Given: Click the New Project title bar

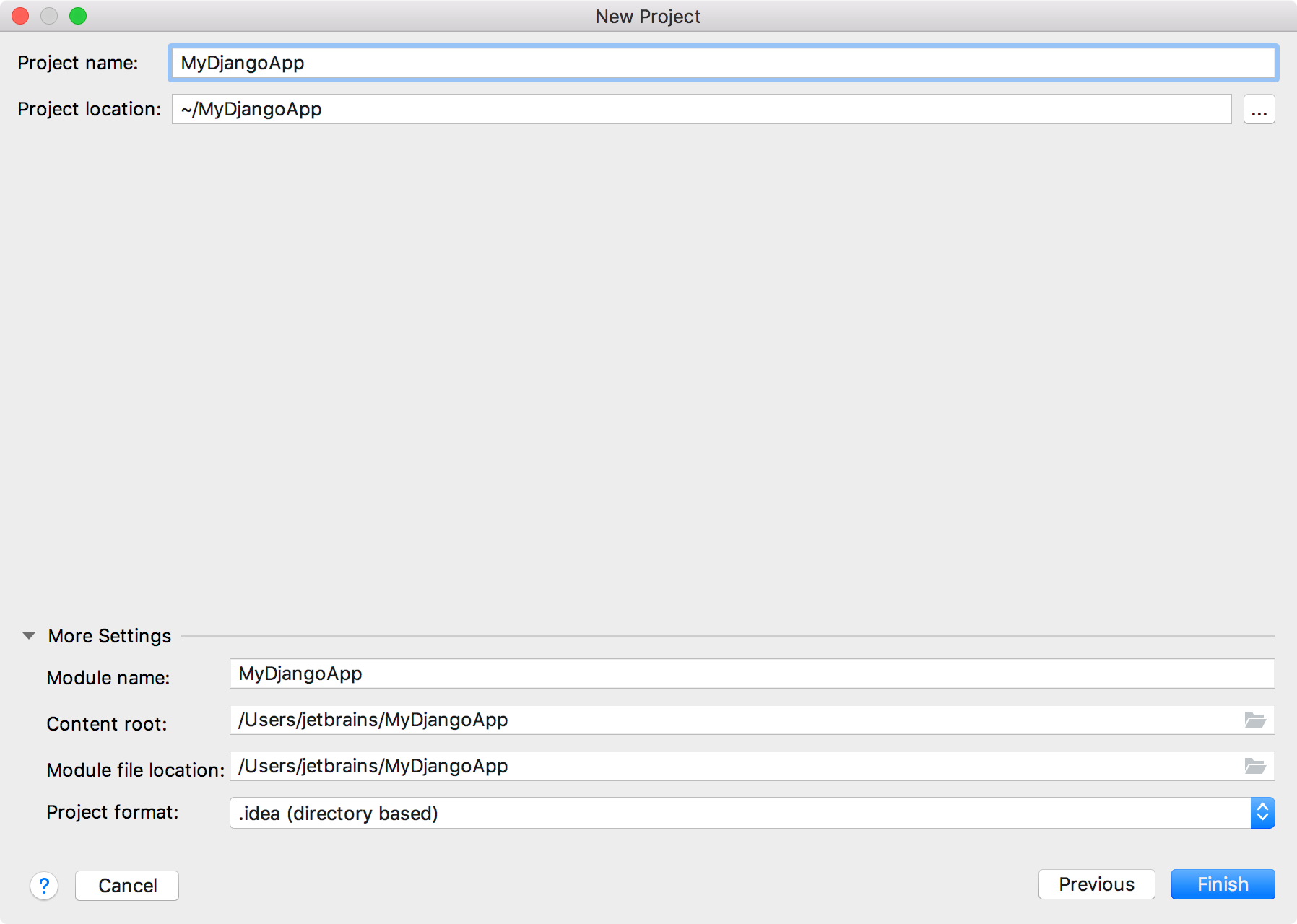Looking at the screenshot, I should point(647,16).
